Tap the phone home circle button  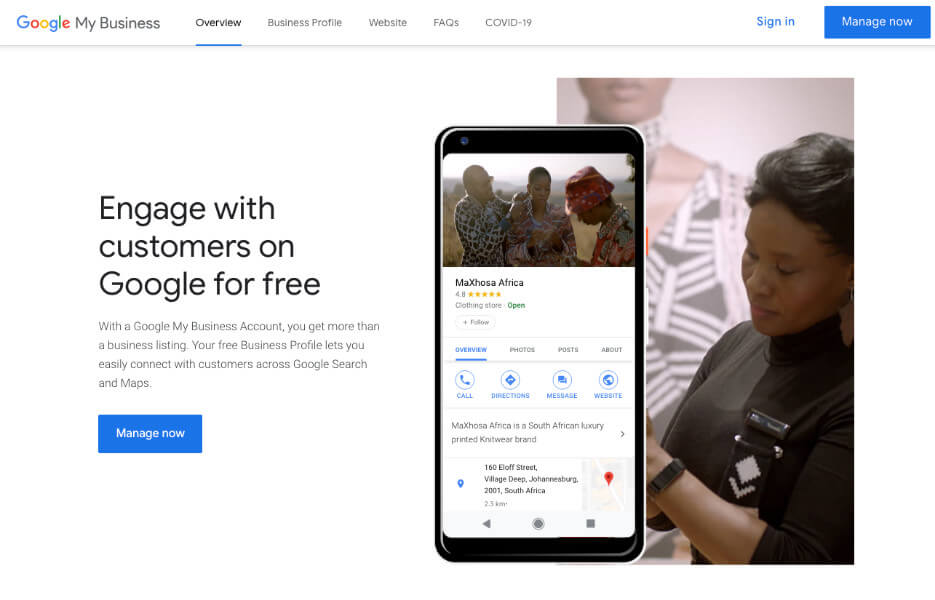[538, 524]
